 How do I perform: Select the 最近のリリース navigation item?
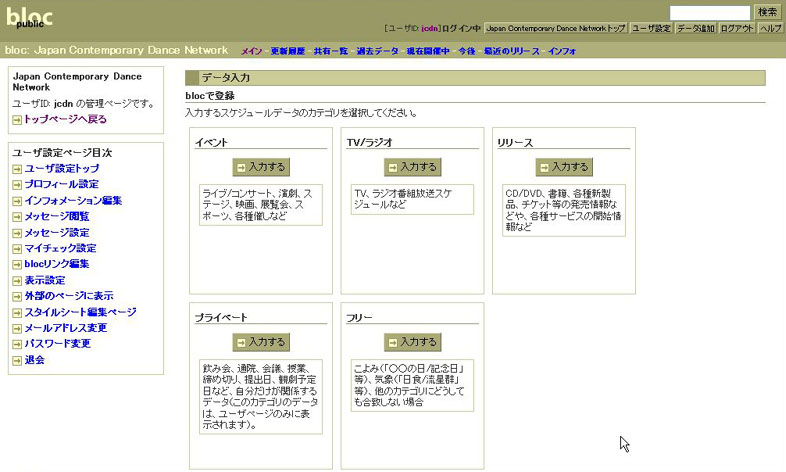[512, 51]
